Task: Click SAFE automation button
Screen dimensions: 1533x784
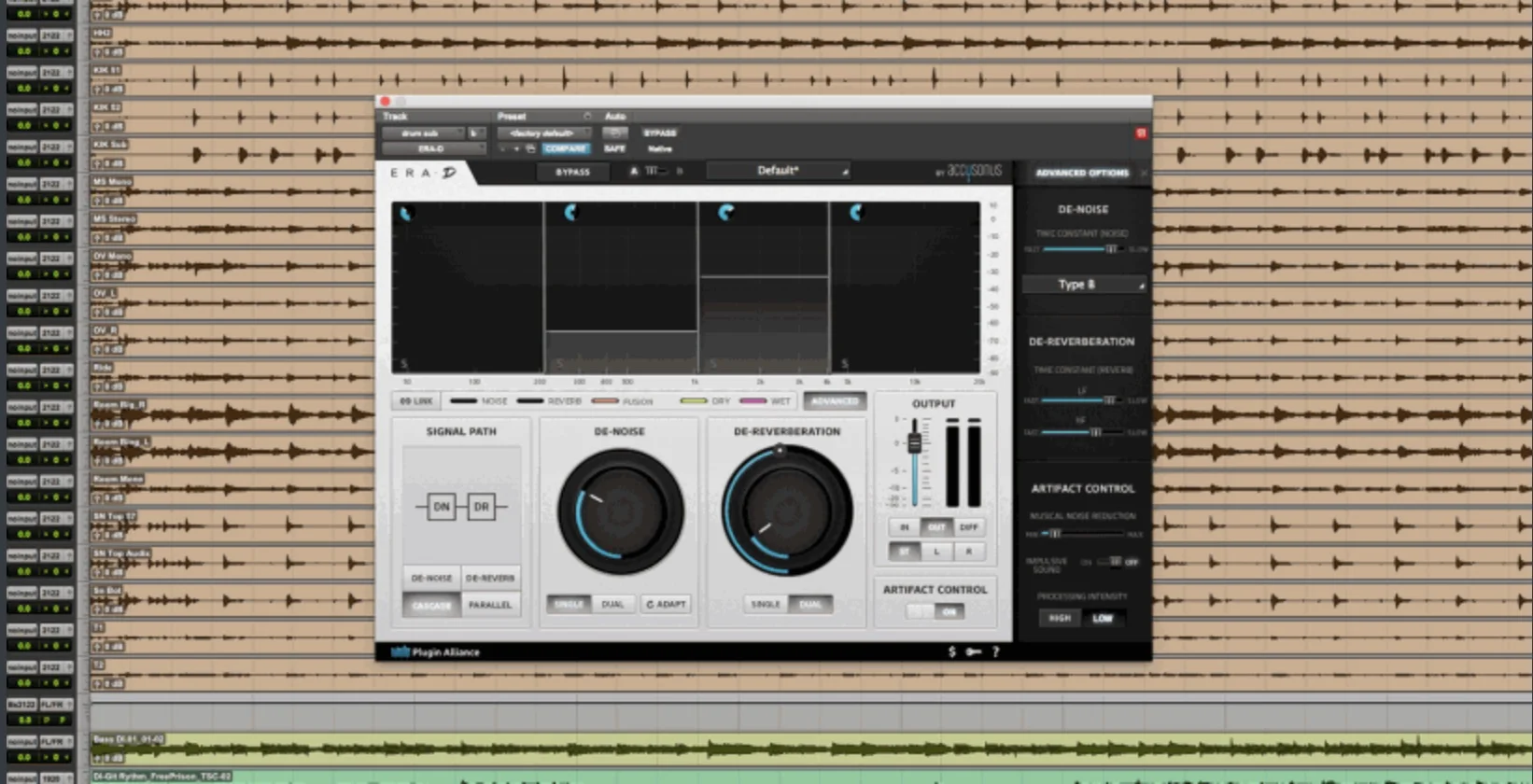Action: 614,149
